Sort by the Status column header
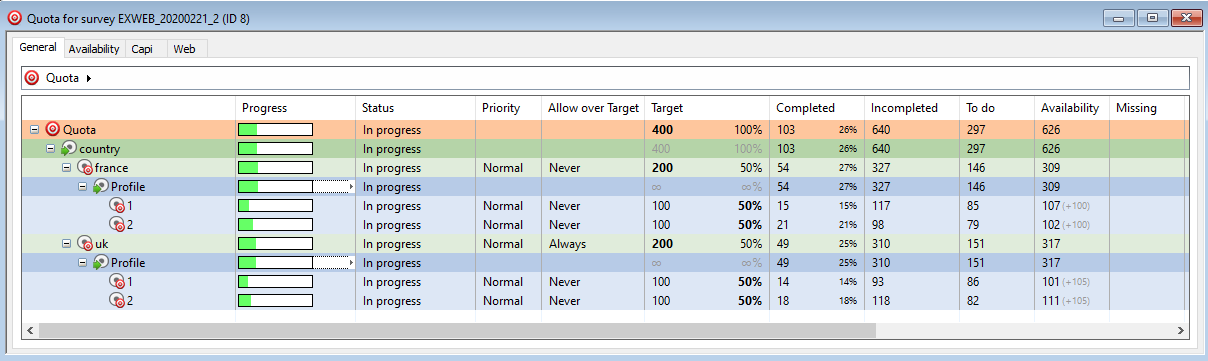The height and width of the screenshot is (361, 1208). [416, 108]
